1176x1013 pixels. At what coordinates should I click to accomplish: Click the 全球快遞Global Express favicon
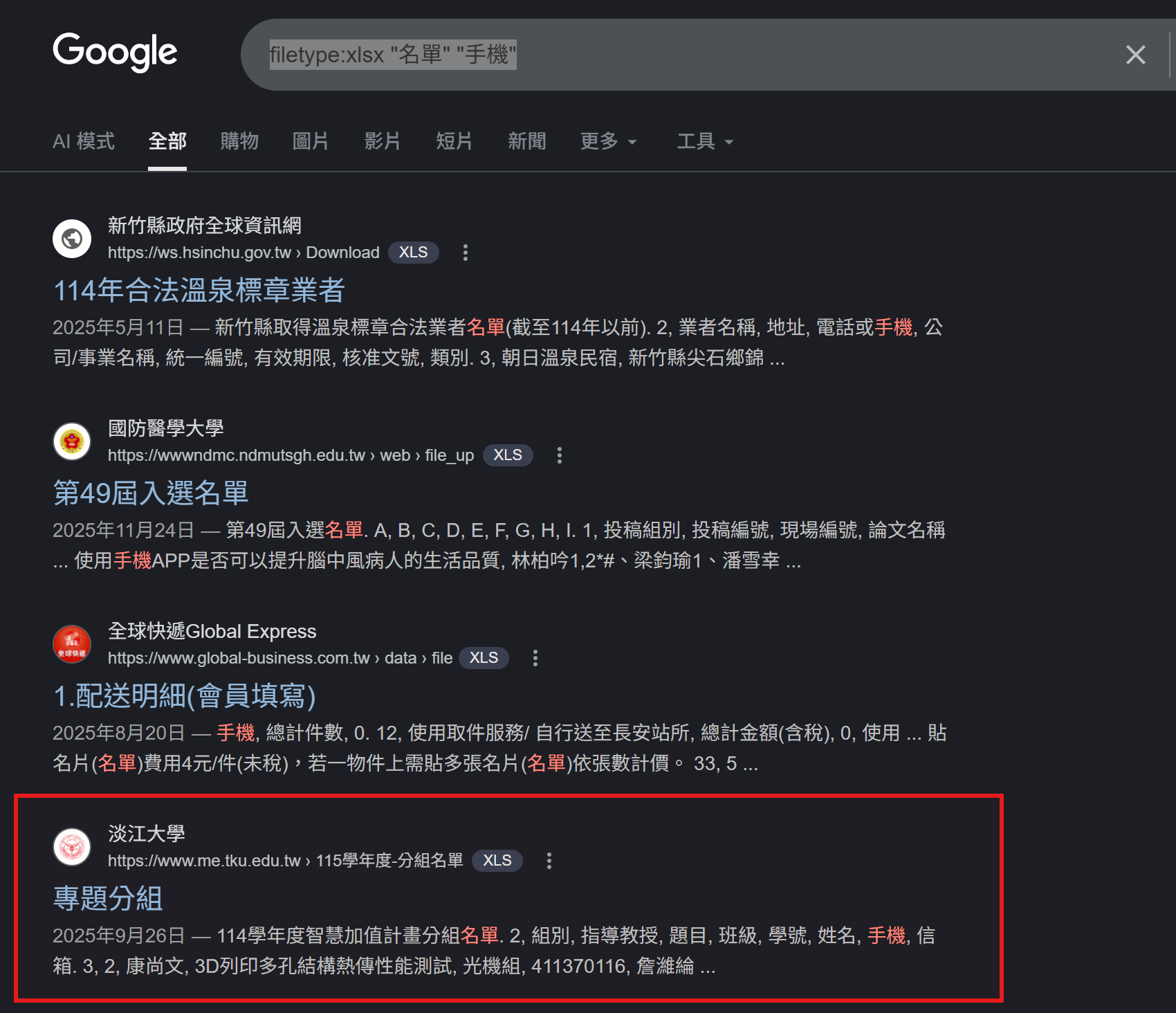click(x=72, y=644)
